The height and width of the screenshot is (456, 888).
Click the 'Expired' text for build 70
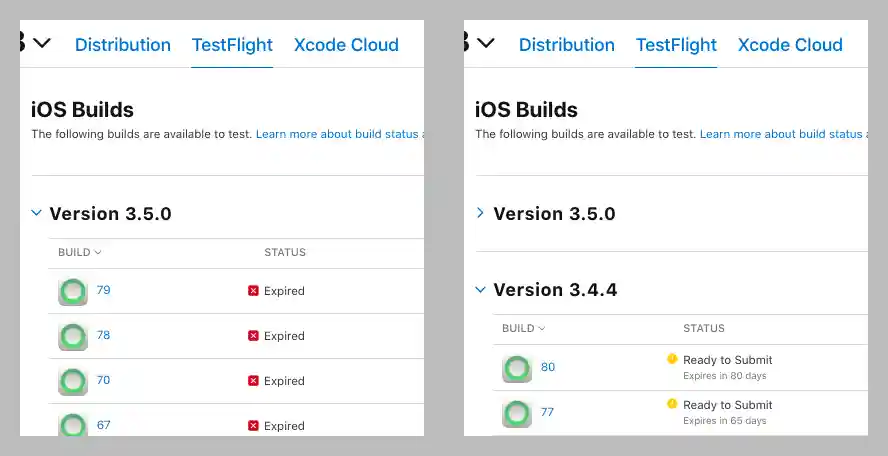point(284,381)
